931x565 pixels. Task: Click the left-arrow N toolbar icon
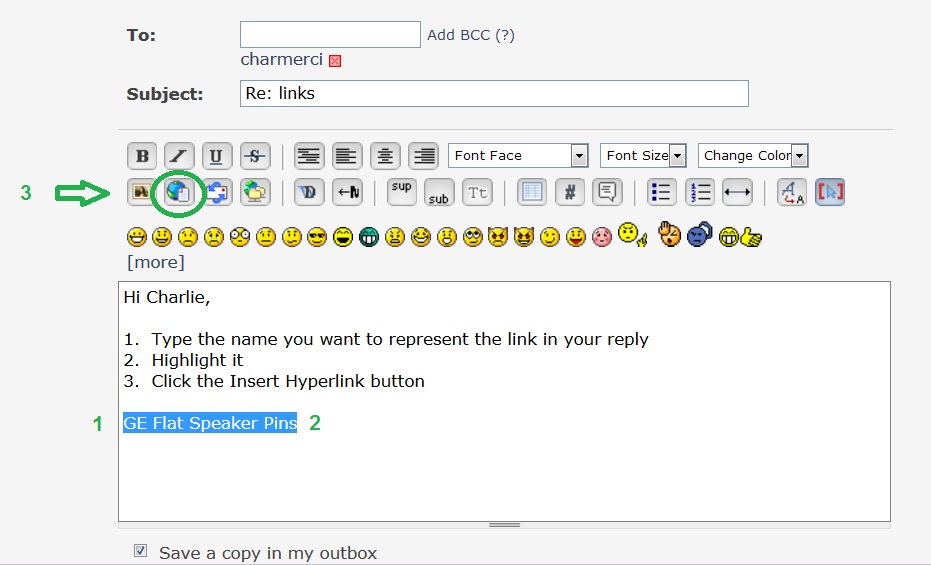[347, 192]
